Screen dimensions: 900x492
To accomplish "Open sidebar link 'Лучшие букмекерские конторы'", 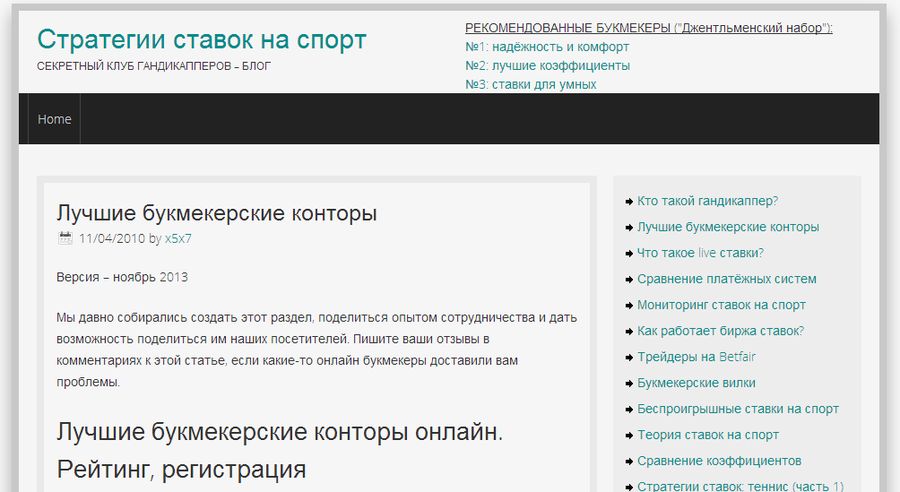I will point(728,227).
